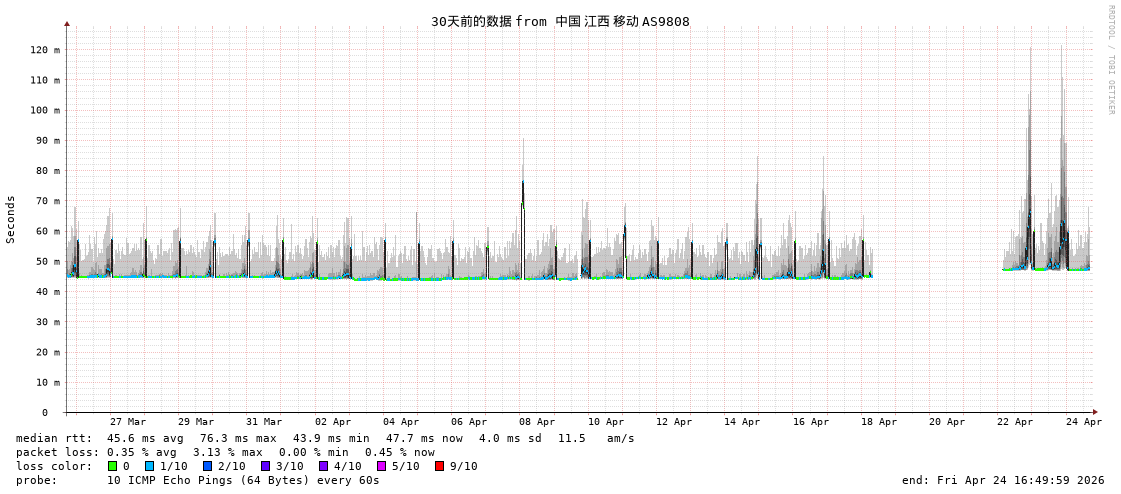1121x494 pixels.
Task: Click the packet loss statistics line
Action: click(x=225, y=452)
